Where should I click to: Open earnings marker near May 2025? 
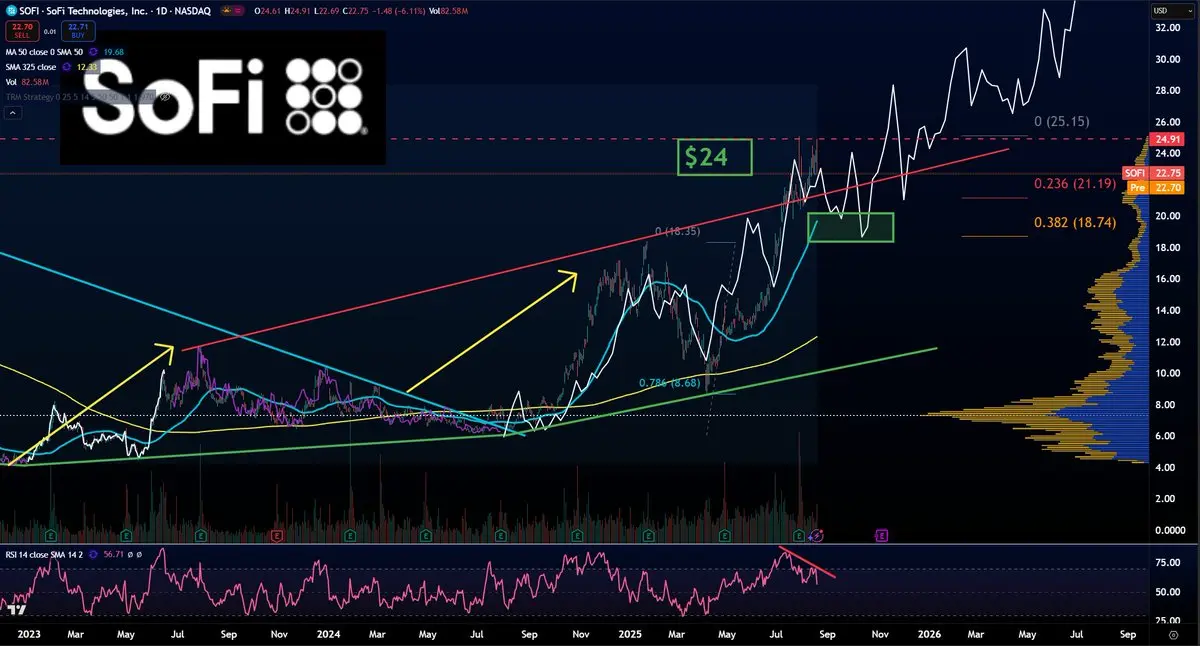coord(724,535)
